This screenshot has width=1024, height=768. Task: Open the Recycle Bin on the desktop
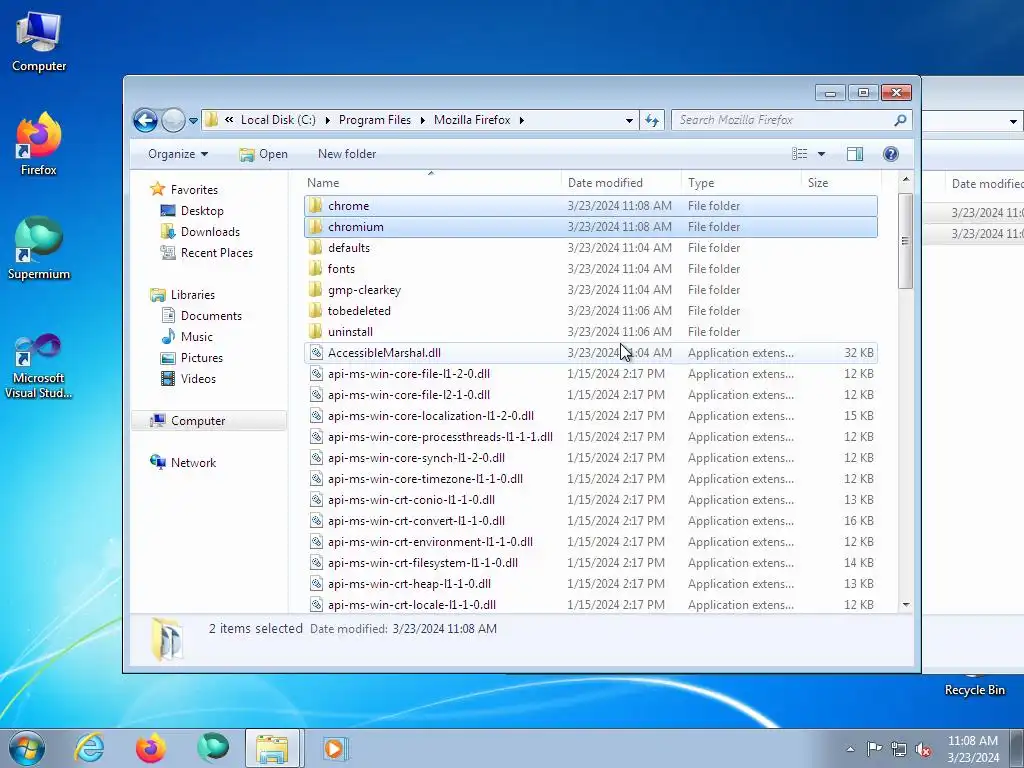[974, 686]
